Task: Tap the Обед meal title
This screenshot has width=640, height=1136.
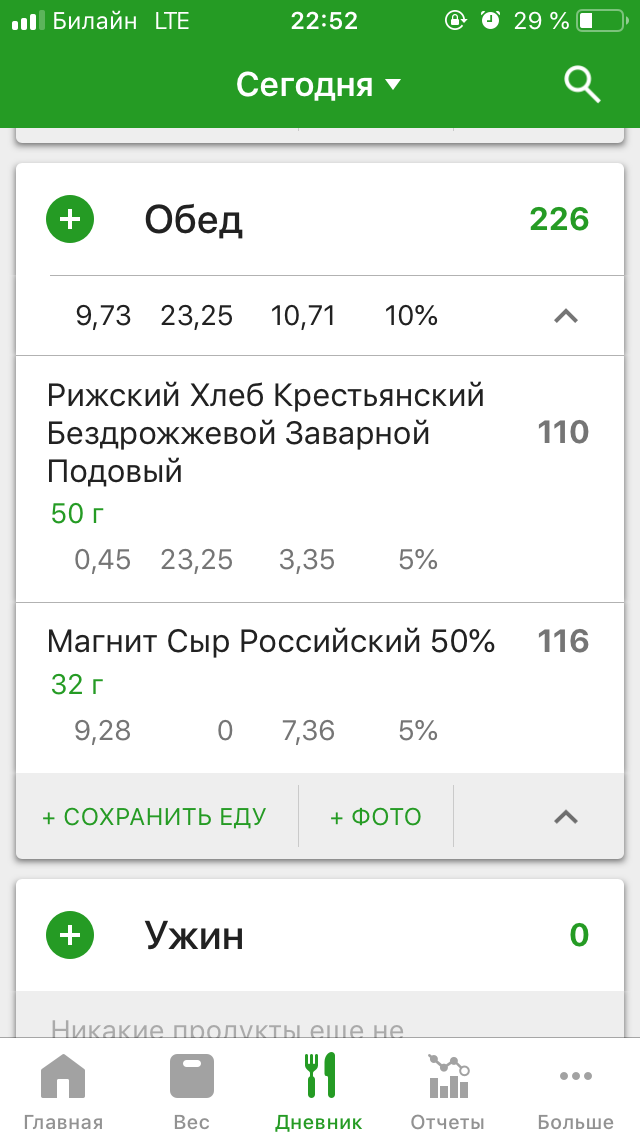Action: point(194,219)
